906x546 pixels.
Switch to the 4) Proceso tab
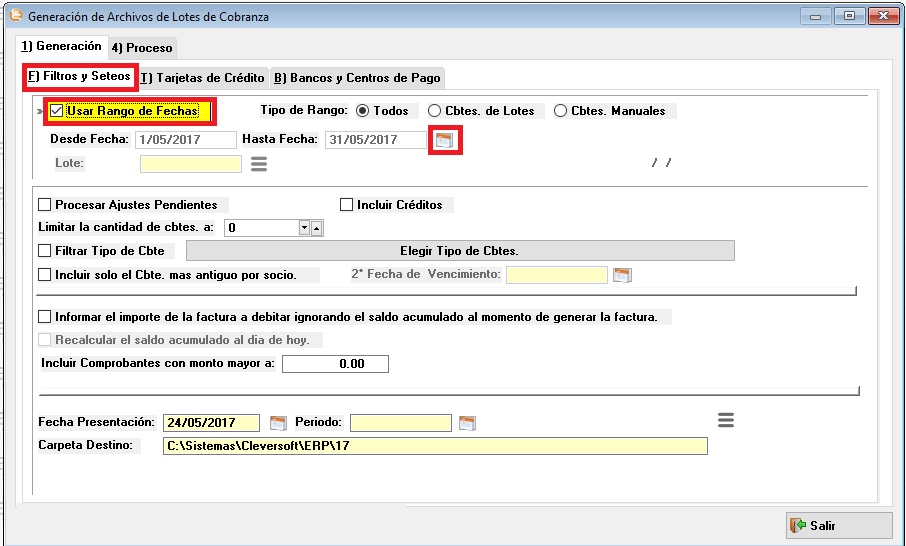pos(142,47)
